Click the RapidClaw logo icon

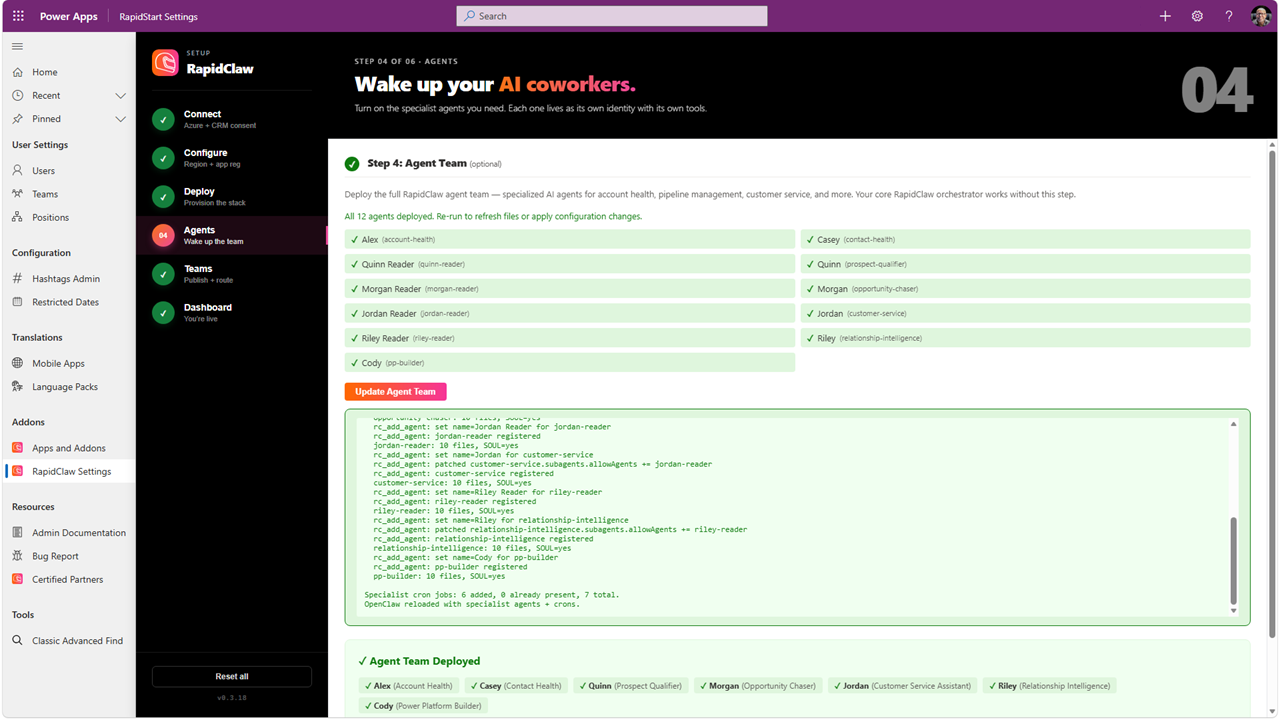tap(165, 63)
